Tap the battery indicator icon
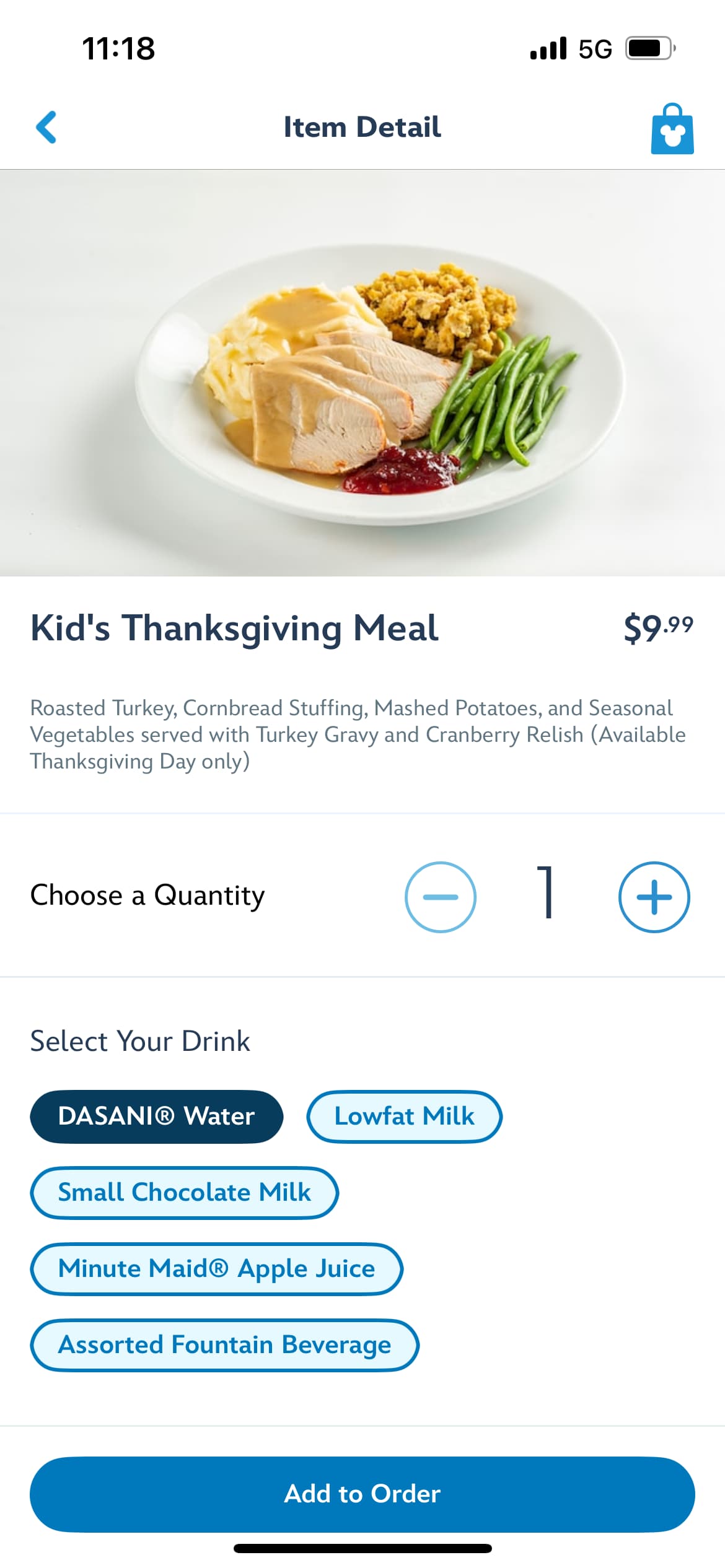Viewport: 725px width, 1568px height. click(x=649, y=48)
